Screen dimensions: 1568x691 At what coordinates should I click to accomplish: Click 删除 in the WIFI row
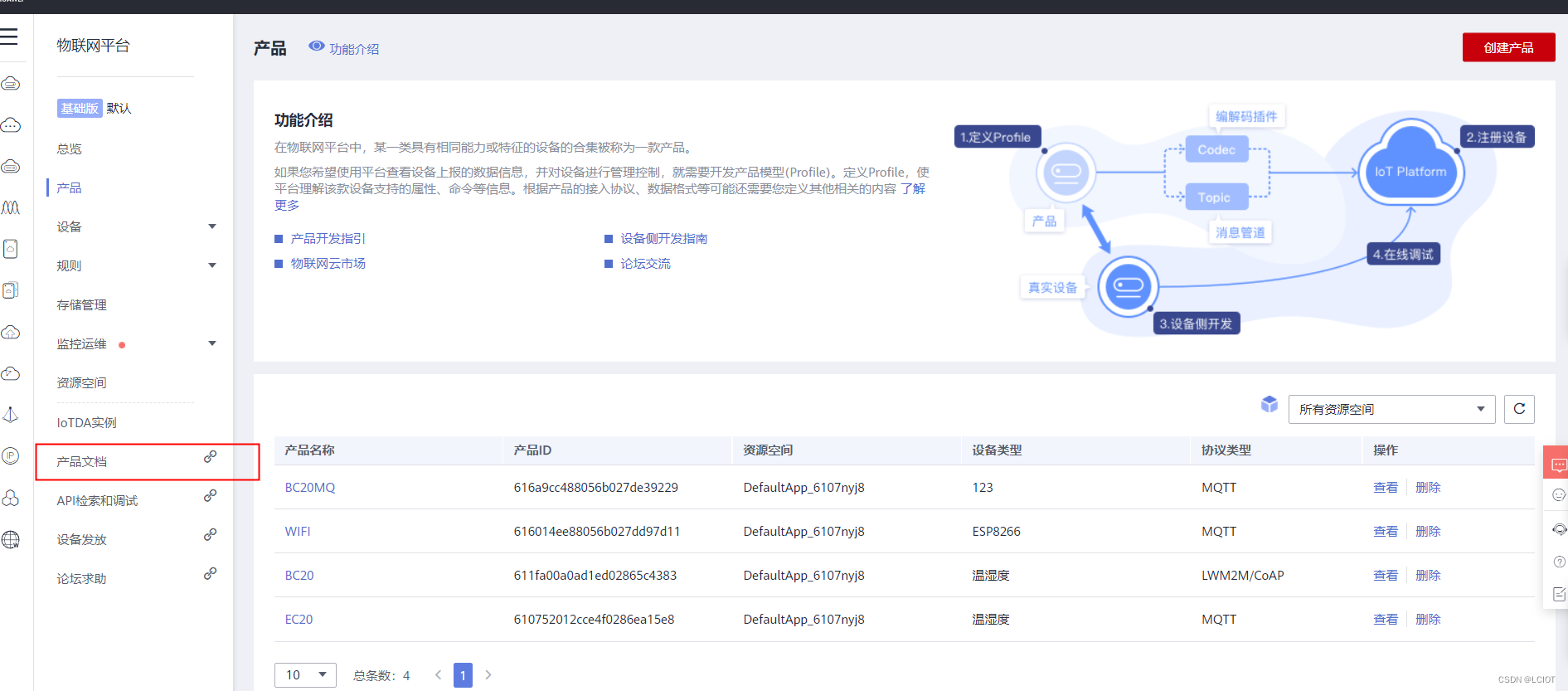1428,532
